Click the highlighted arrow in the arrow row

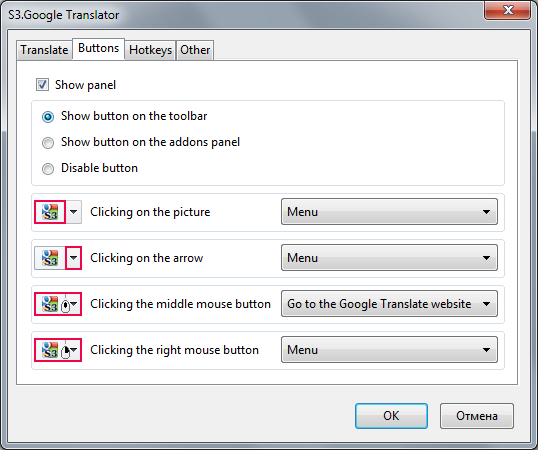click(73, 258)
